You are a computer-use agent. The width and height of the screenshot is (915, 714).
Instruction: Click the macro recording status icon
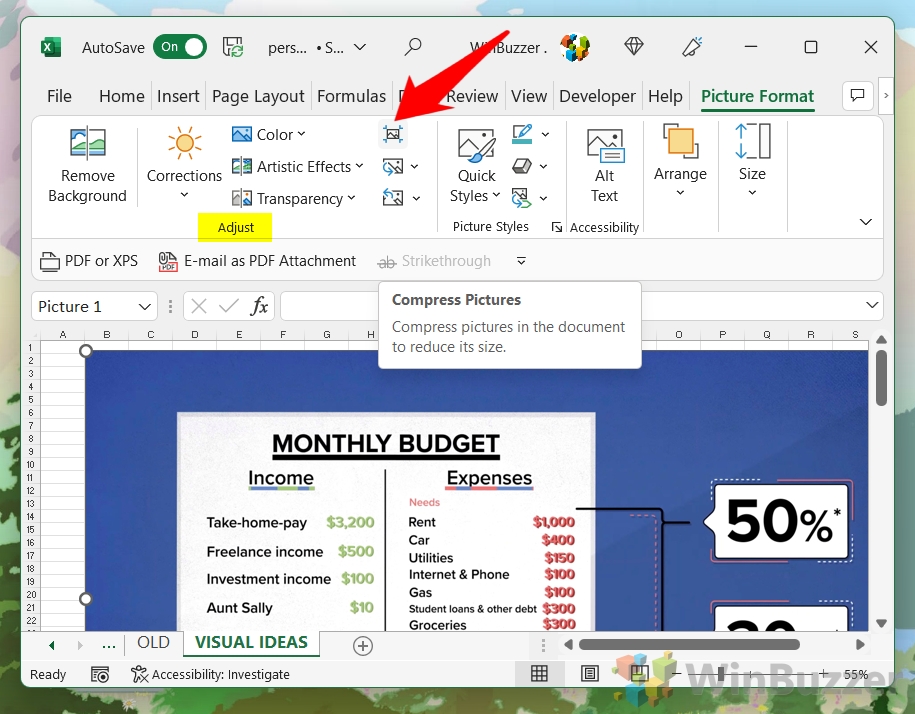(100, 674)
